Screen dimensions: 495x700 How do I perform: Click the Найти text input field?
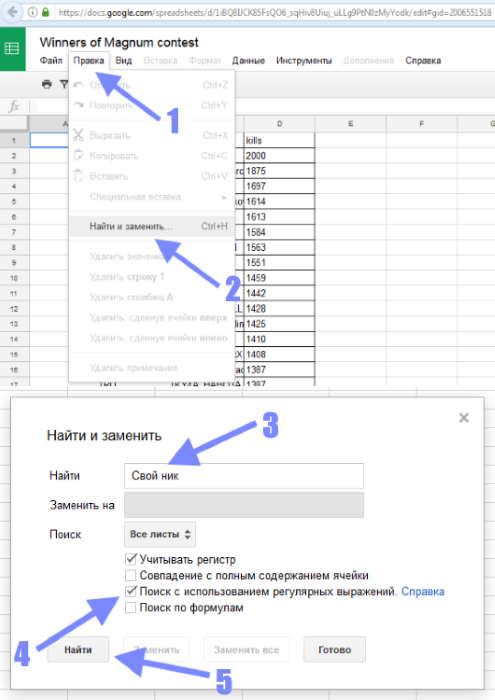[244, 476]
